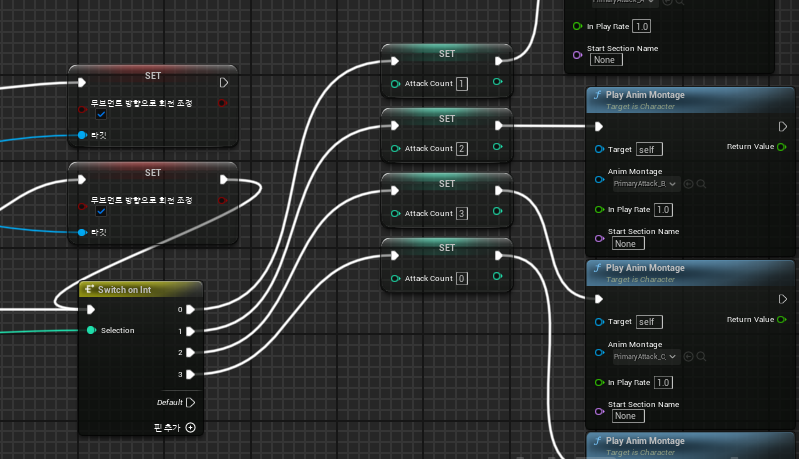Click exec output pin of SET Attack Count 1
Viewport: 799px width, 459px height.
click(x=498, y=61)
